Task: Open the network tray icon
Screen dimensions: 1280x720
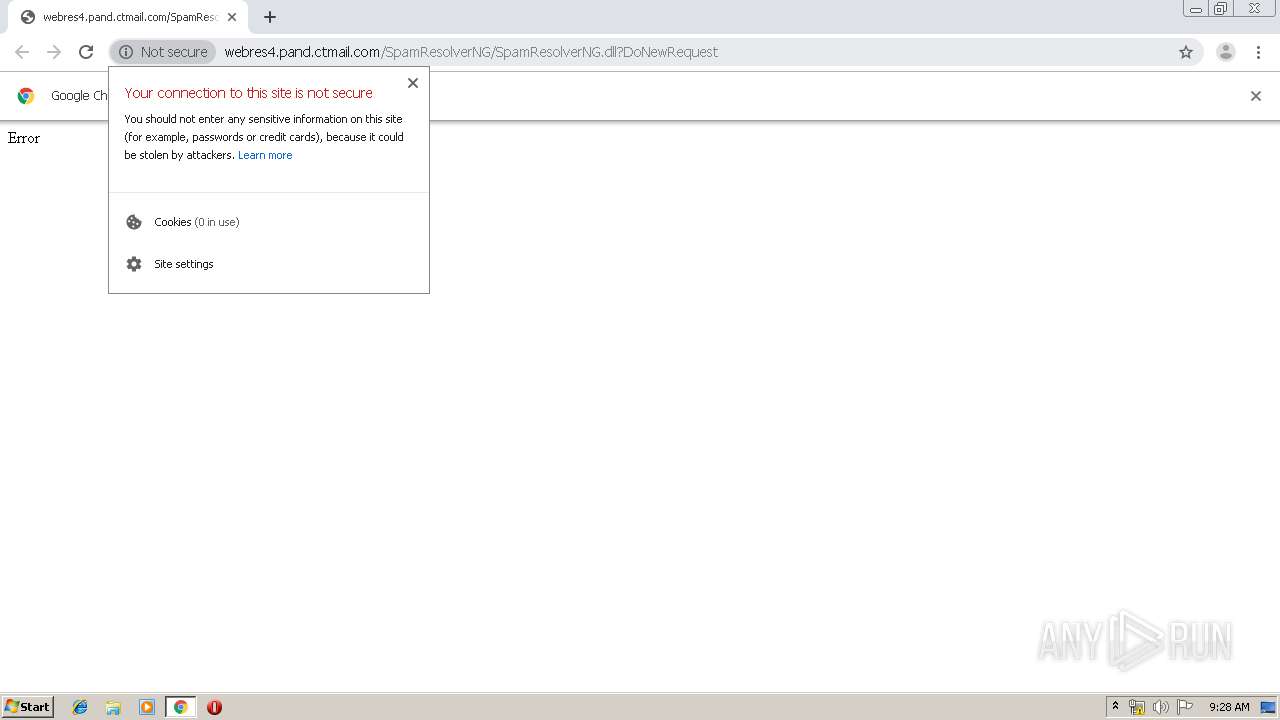Action: pyautogui.click(x=1137, y=707)
